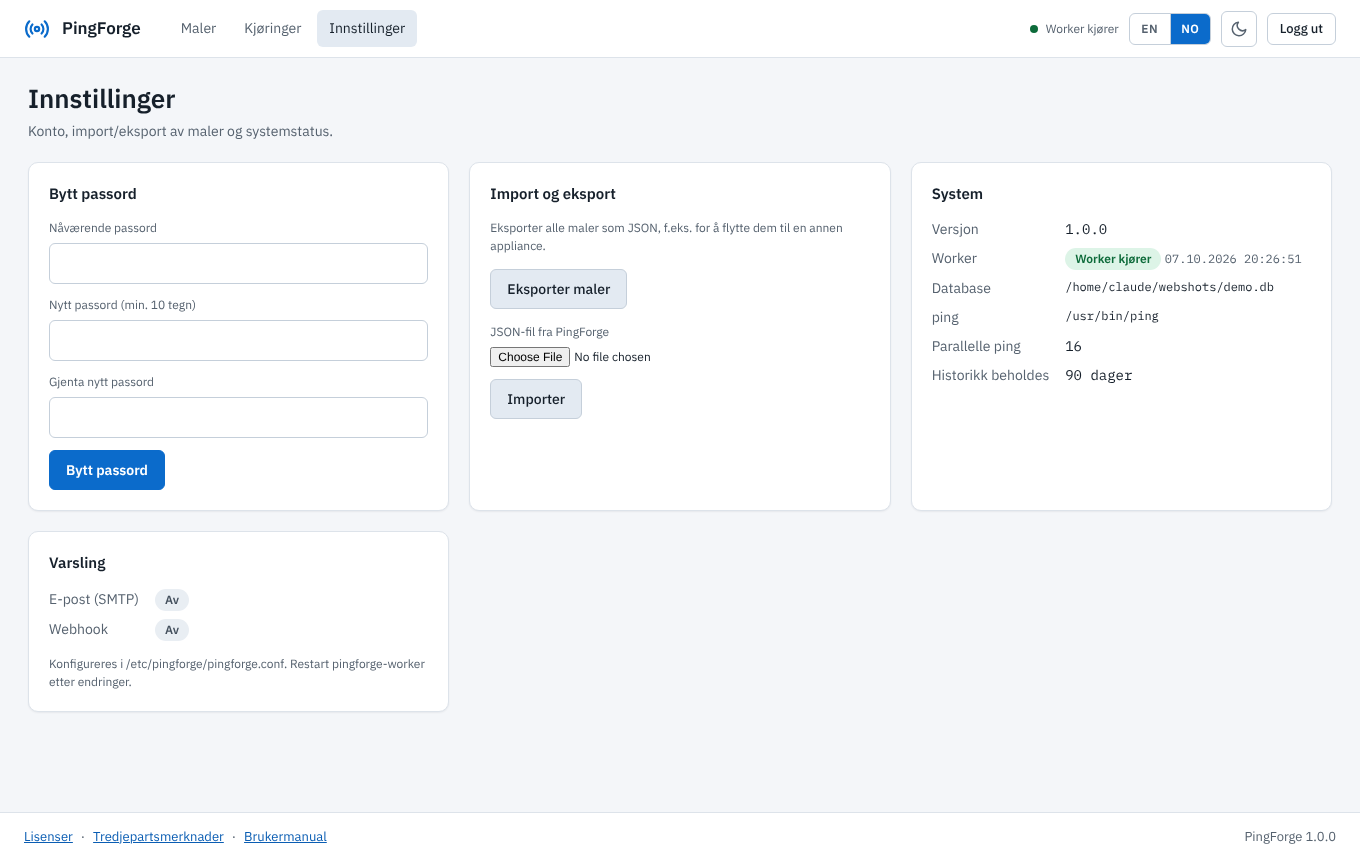Click the Bytt passord submit button
Image resolution: width=1360 pixels, height=860 pixels.
(107, 470)
